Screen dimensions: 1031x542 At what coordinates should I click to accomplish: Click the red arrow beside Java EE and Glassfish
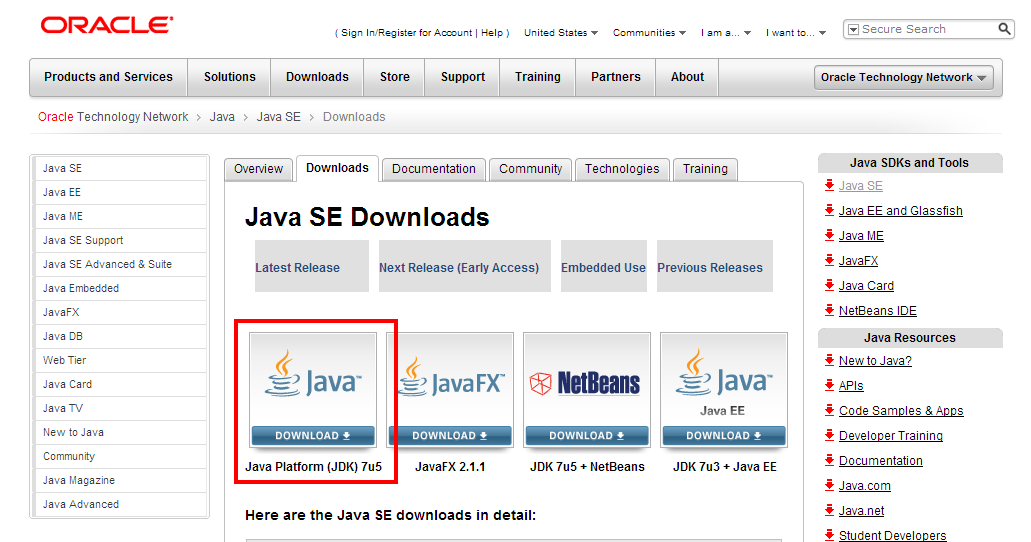pos(829,210)
